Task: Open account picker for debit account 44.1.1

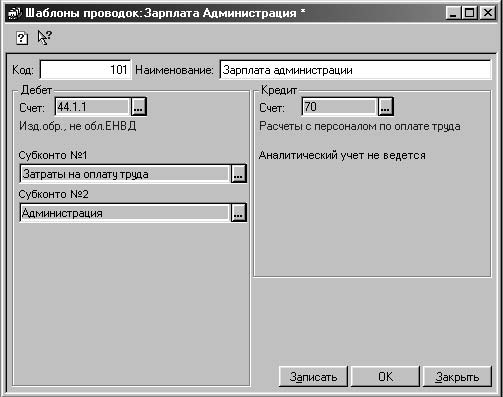Action: coord(139,107)
